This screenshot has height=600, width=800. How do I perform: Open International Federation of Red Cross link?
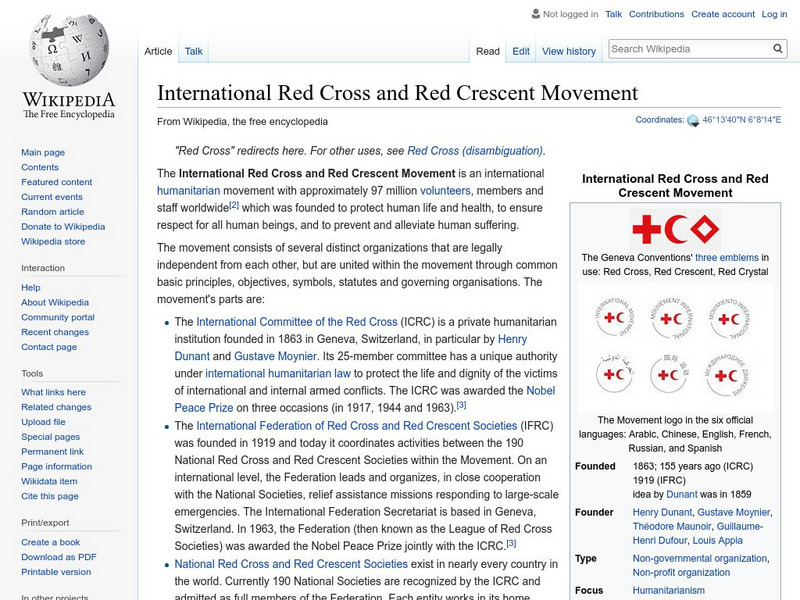pos(357,426)
